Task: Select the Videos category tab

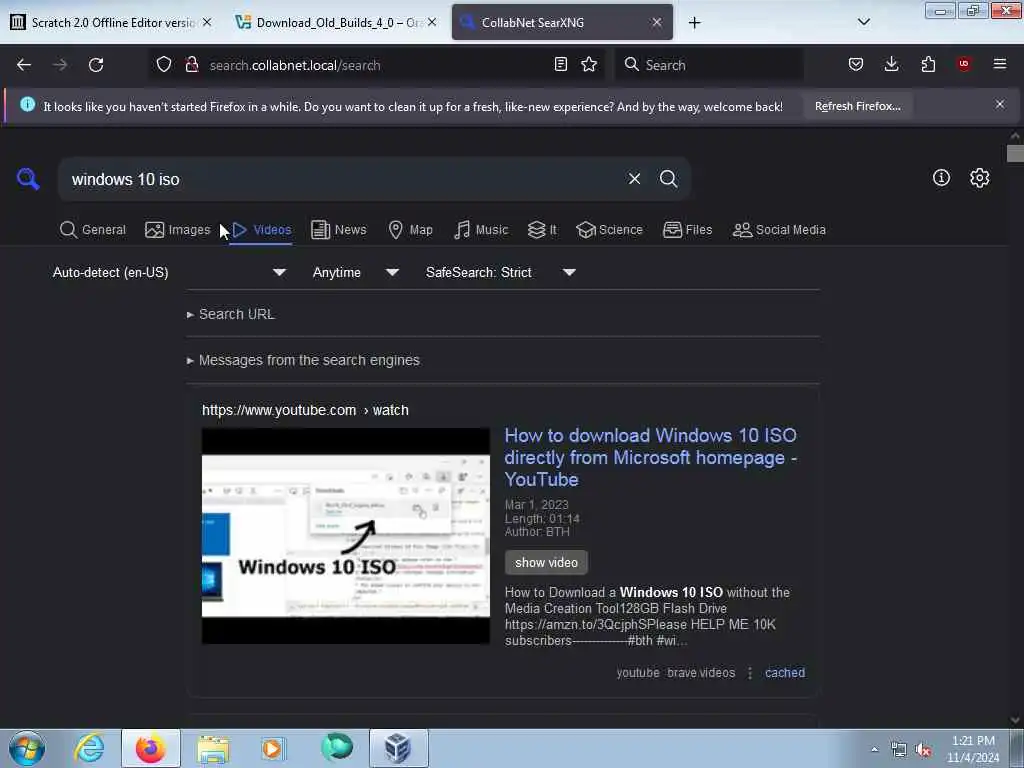Action: click(x=262, y=230)
